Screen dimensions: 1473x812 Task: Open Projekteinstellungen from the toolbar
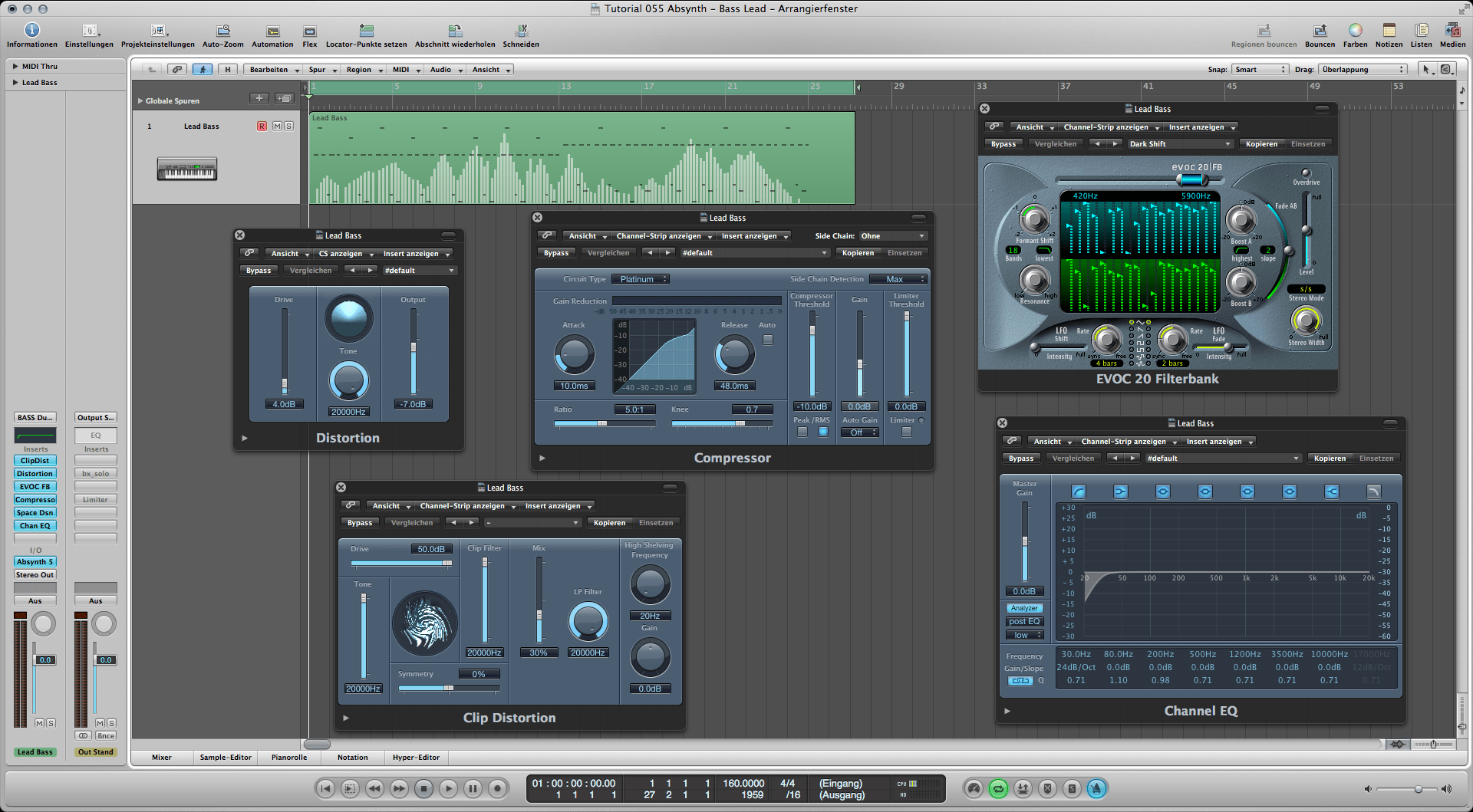point(158,31)
